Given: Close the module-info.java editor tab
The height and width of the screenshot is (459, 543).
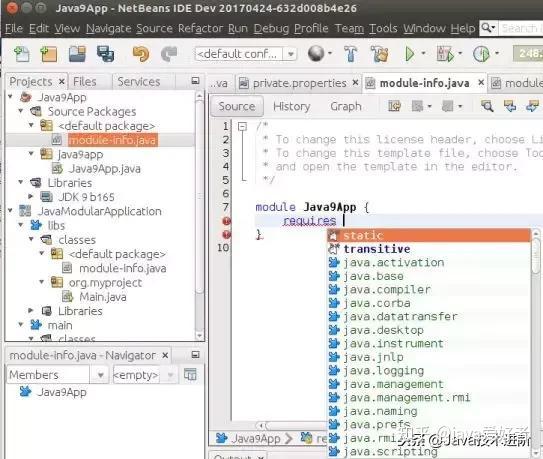Looking at the screenshot, I should pos(481,82).
